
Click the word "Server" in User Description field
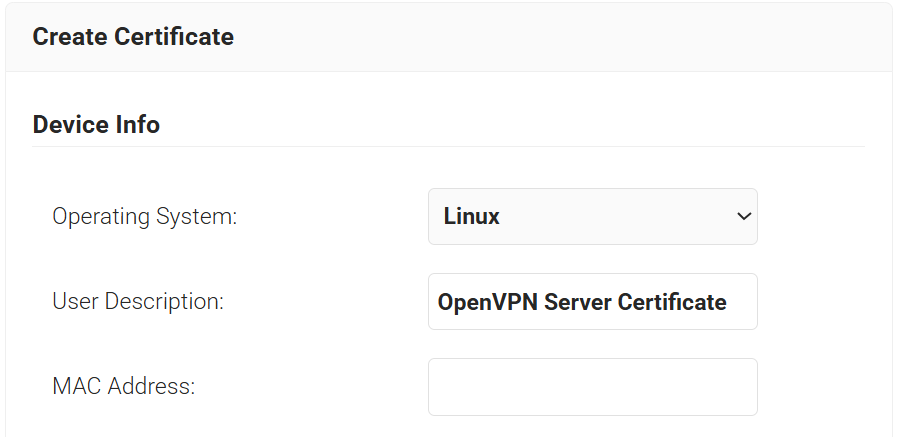pos(571,302)
